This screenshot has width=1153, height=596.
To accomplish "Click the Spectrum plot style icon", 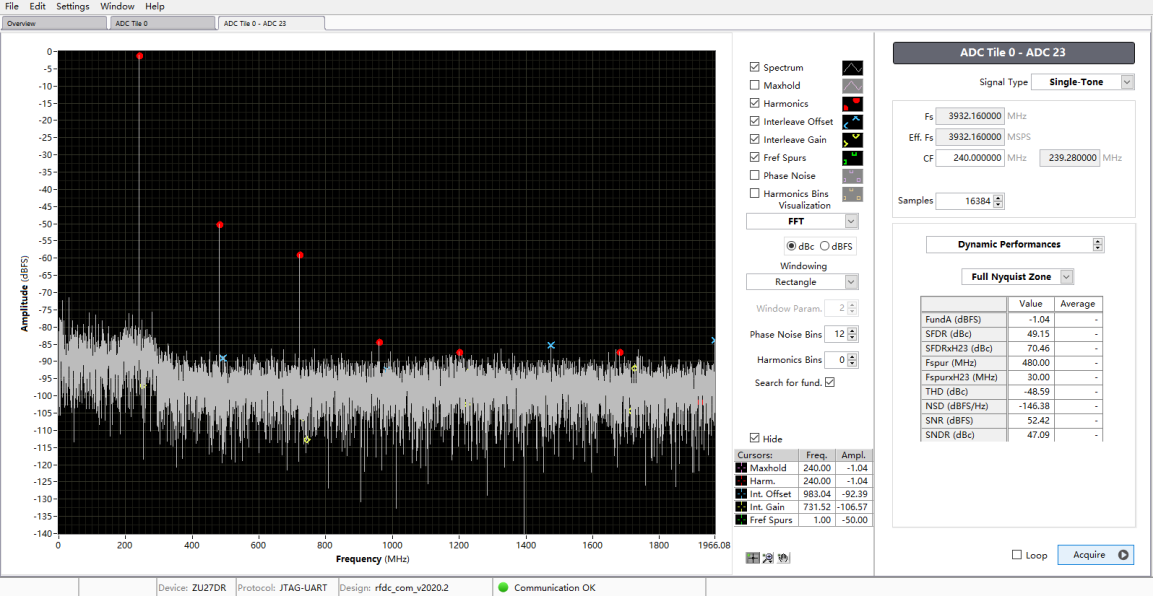I will coord(851,68).
